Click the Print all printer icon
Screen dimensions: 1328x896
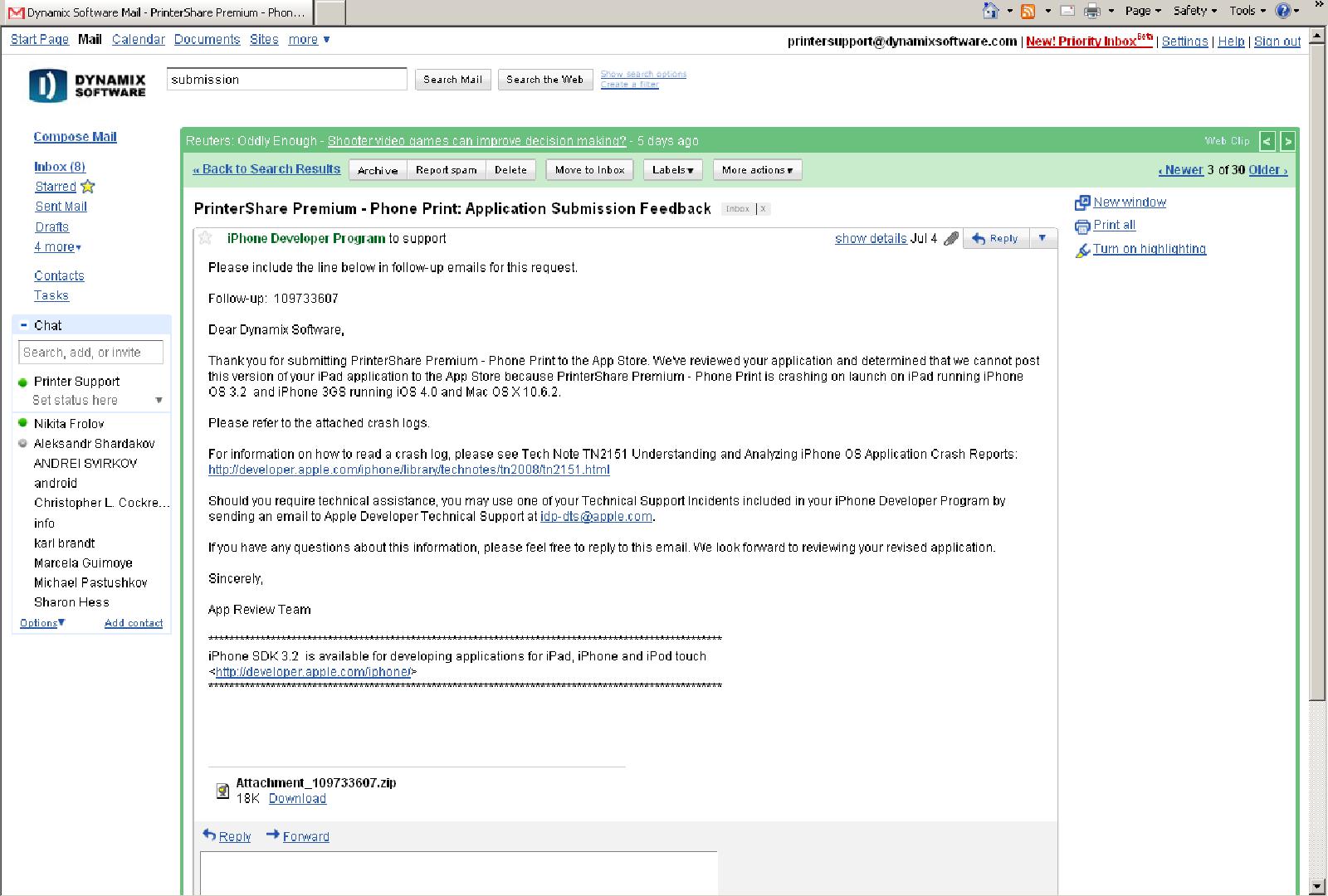point(1082,226)
